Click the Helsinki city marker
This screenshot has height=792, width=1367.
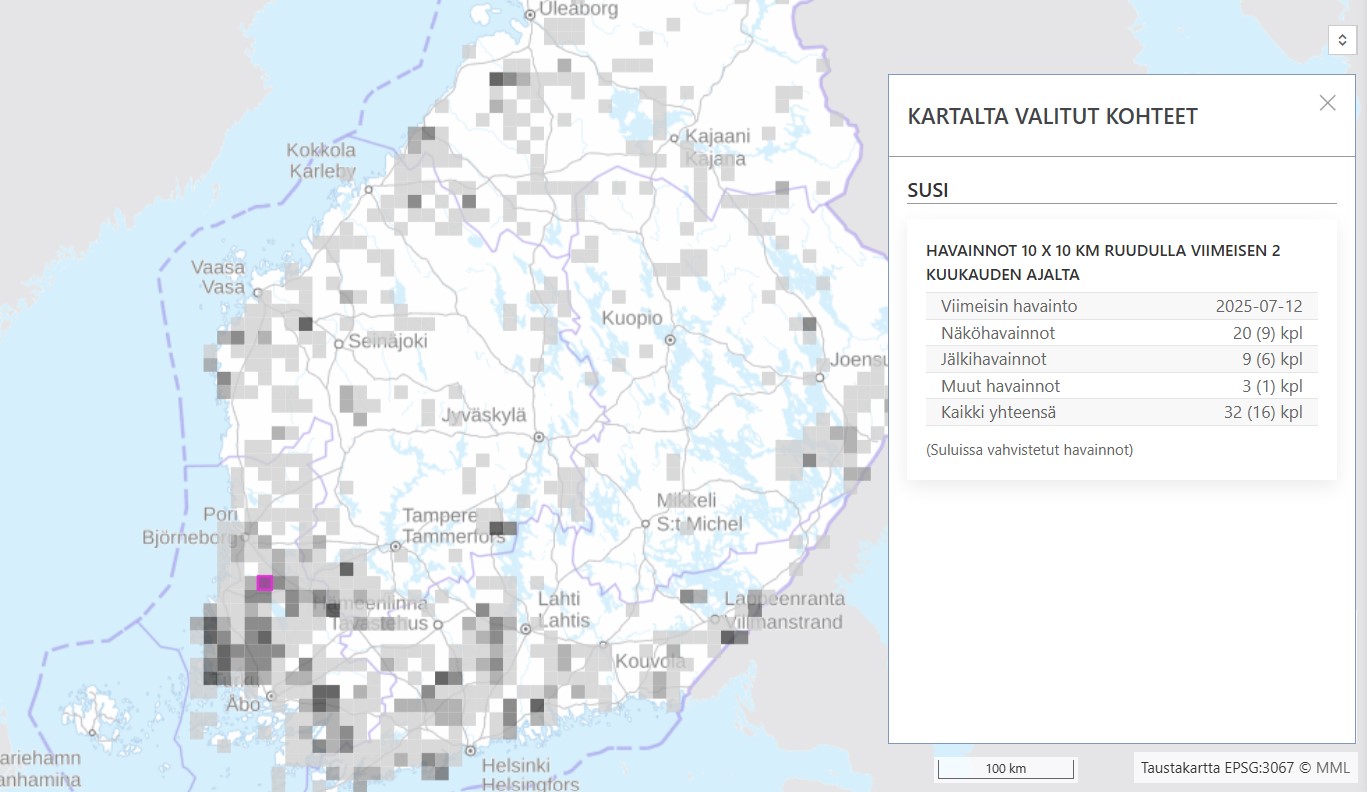tap(469, 750)
